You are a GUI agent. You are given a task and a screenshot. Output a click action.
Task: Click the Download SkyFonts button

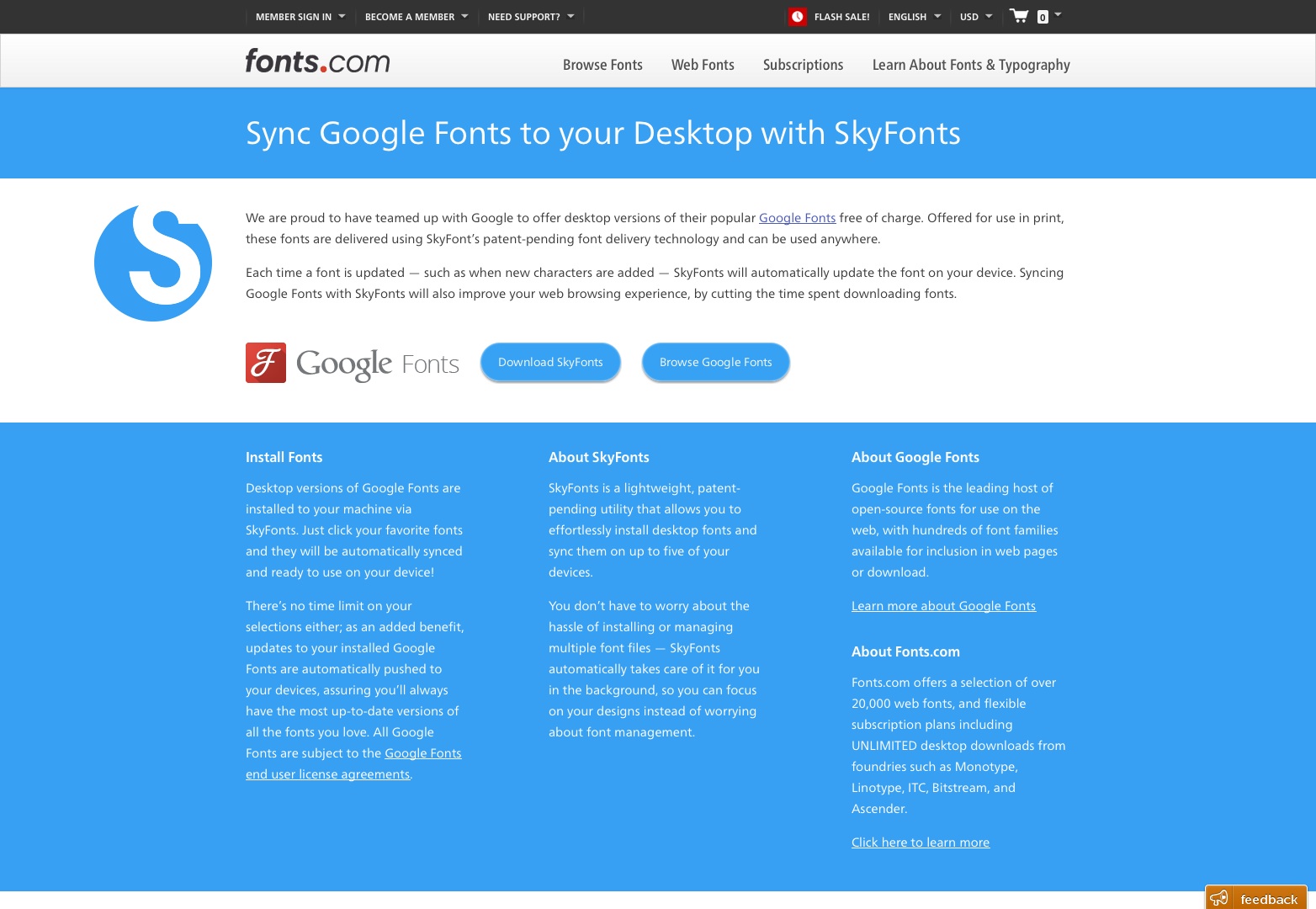[x=550, y=362]
